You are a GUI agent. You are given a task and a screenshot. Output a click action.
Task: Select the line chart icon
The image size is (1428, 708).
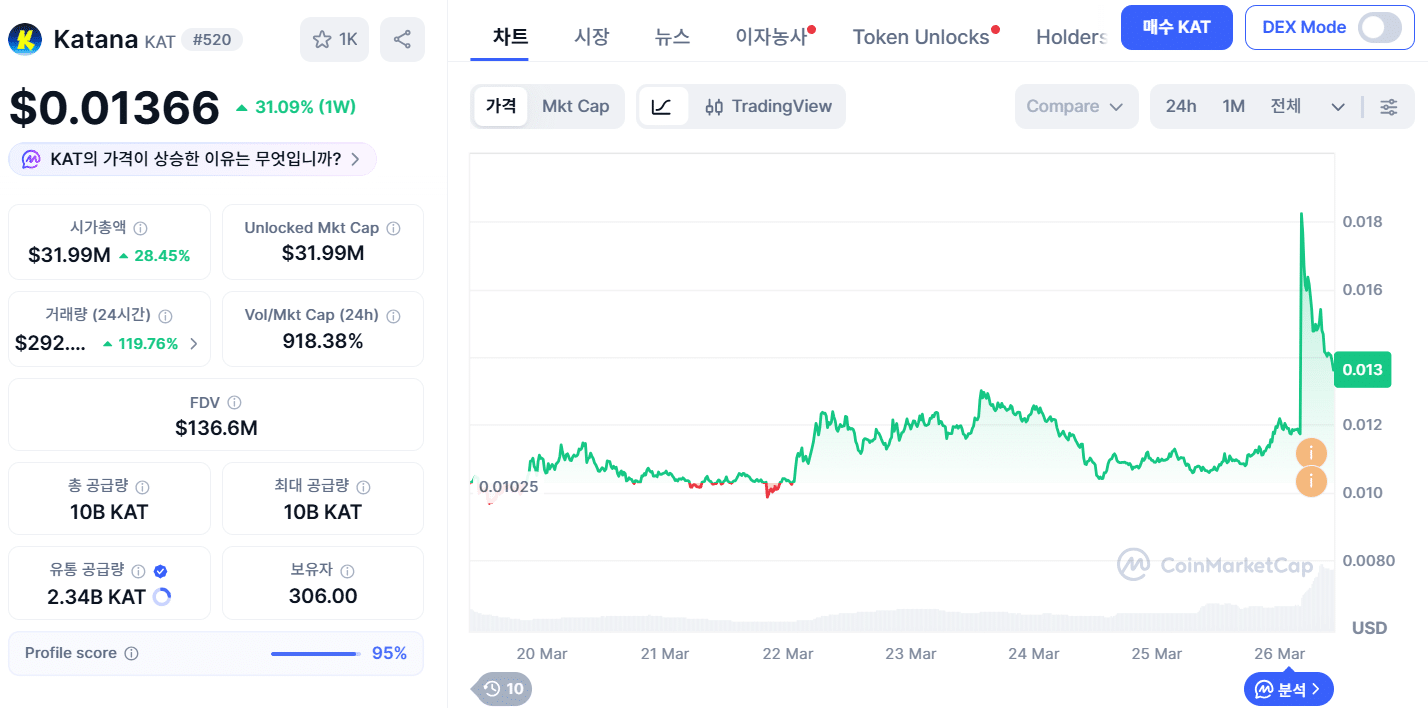click(662, 107)
